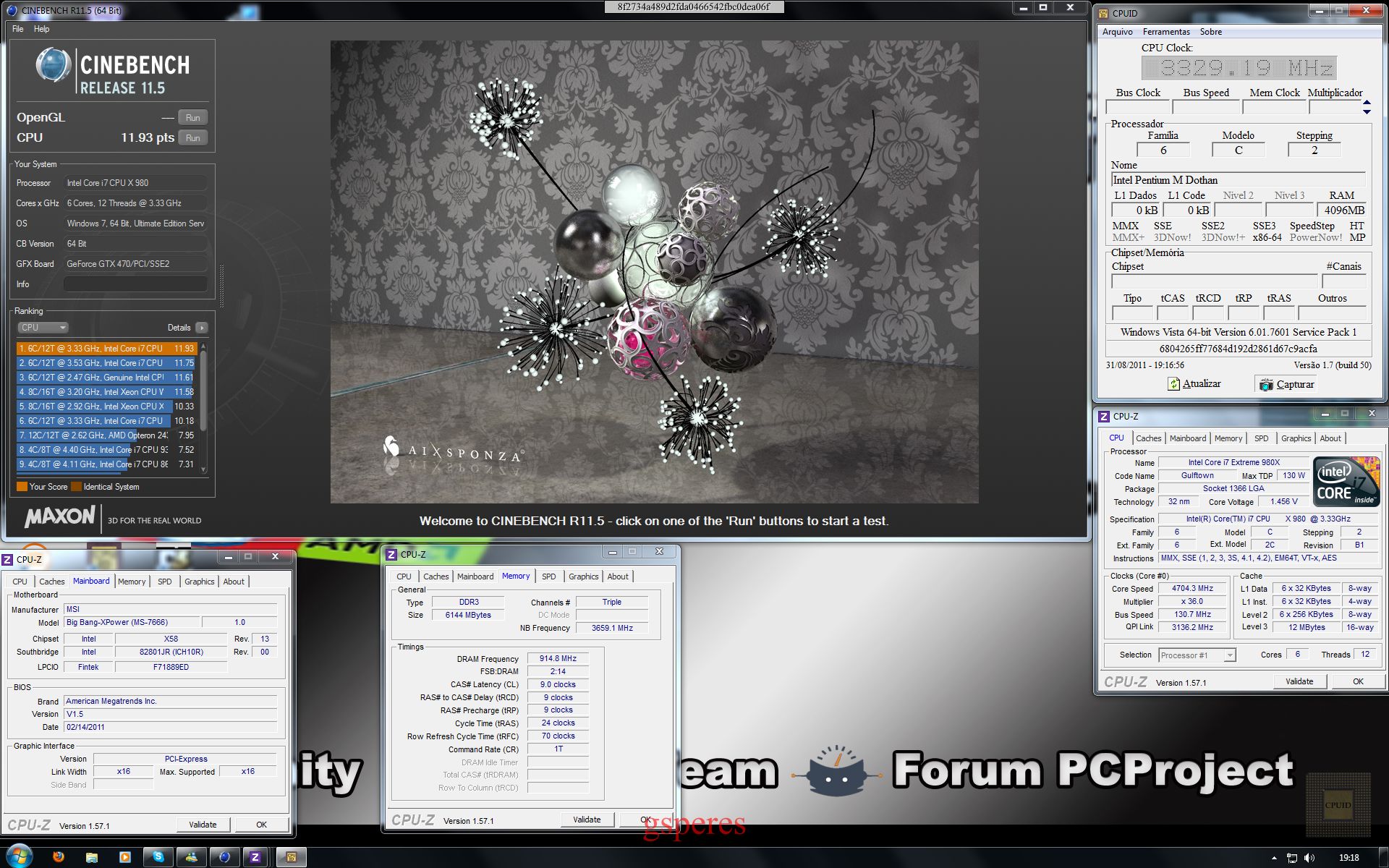Run the CPU benchmark
This screenshot has height=868, width=1389.
(192, 138)
